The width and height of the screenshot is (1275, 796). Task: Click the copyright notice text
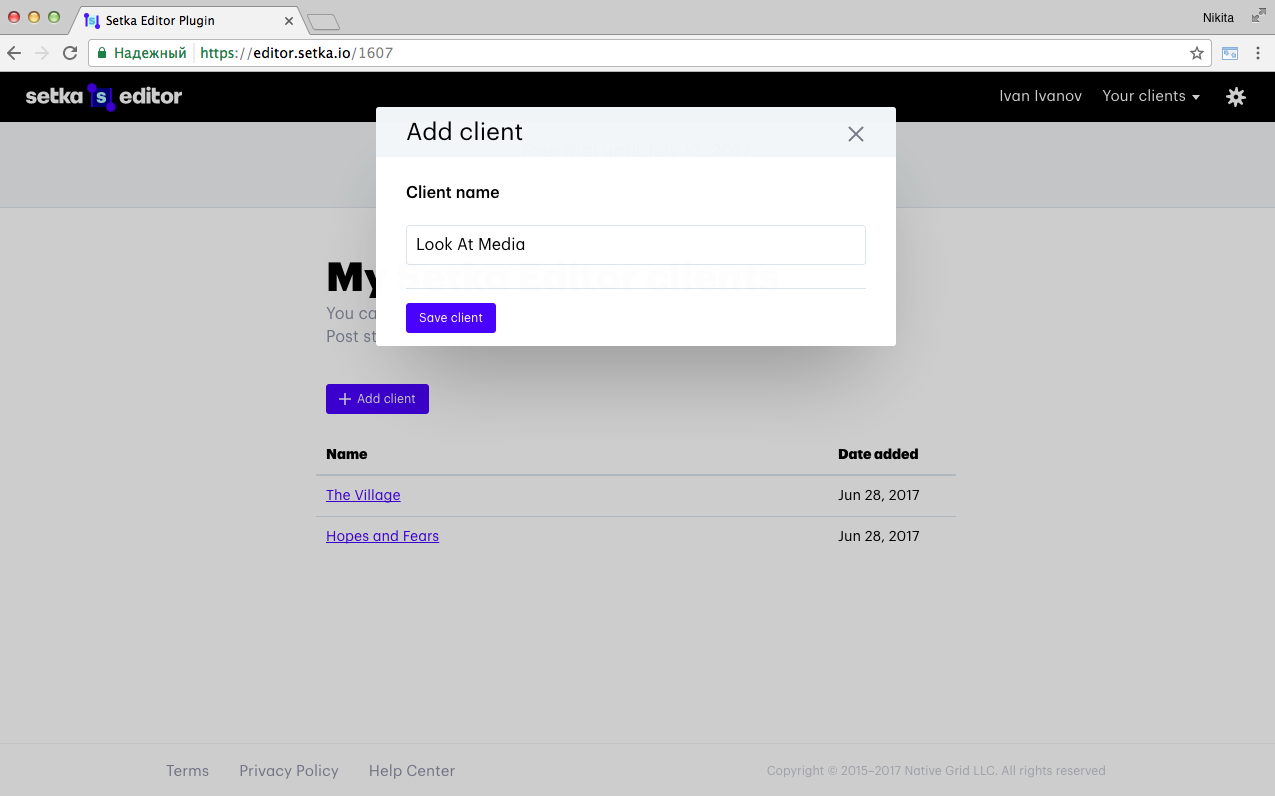pyautogui.click(x=936, y=771)
